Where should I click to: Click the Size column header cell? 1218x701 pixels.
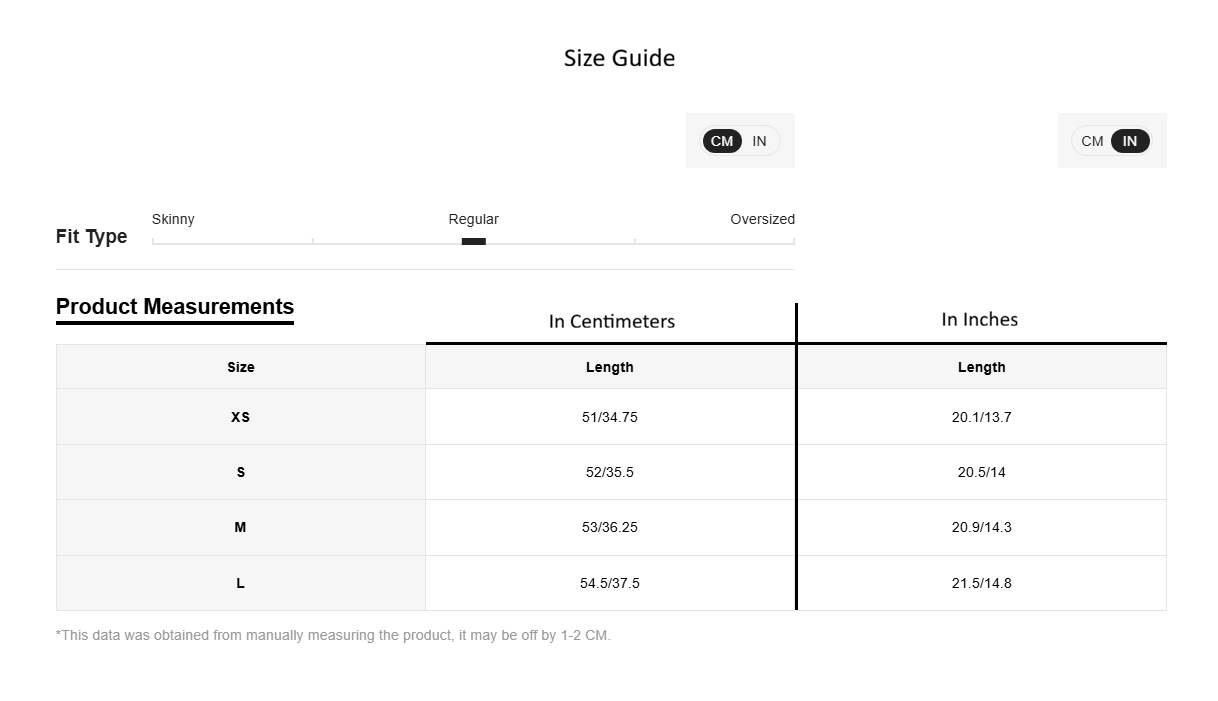pyautogui.click(x=241, y=367)
